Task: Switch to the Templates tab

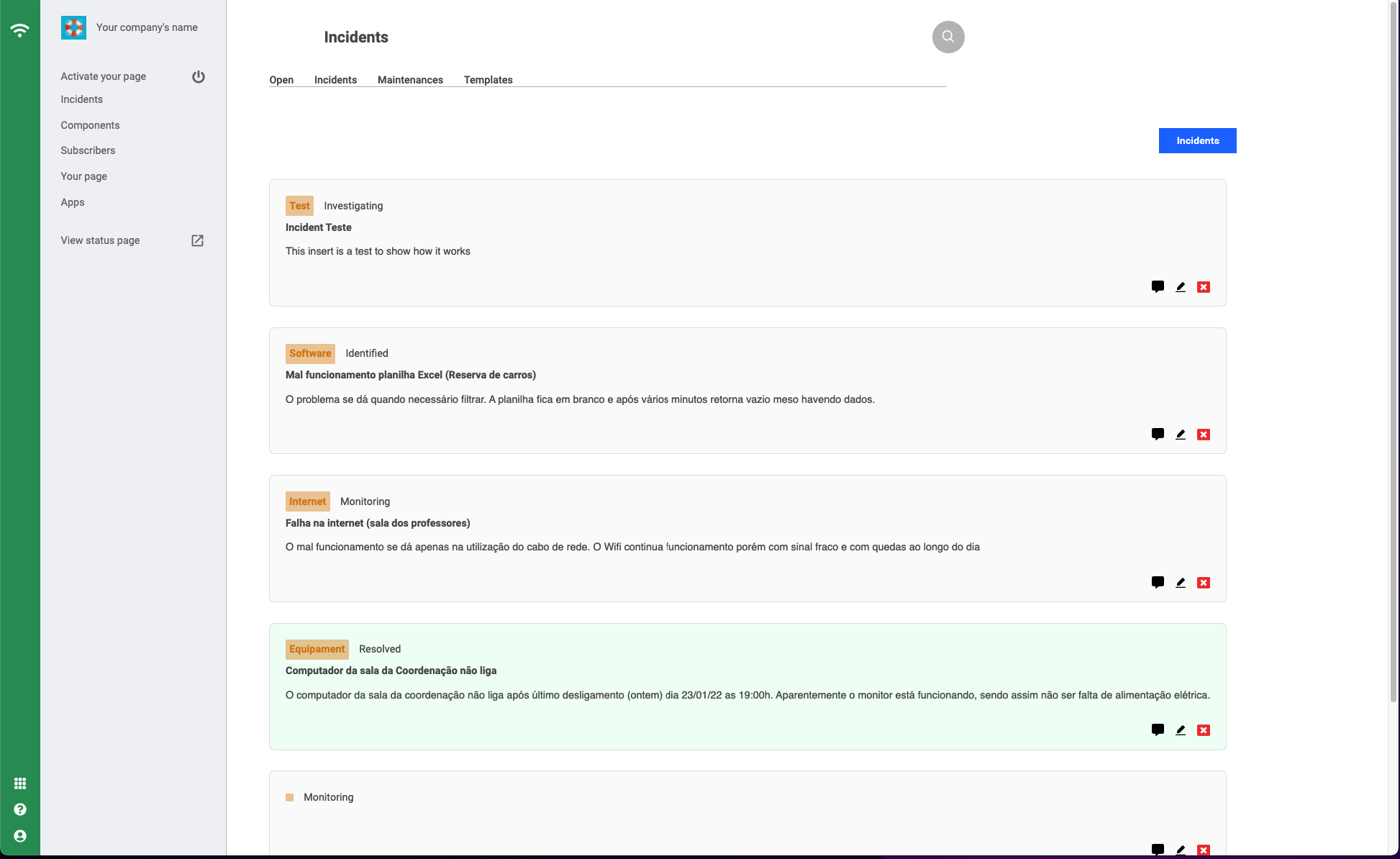Action: click(x=488, y=80)
